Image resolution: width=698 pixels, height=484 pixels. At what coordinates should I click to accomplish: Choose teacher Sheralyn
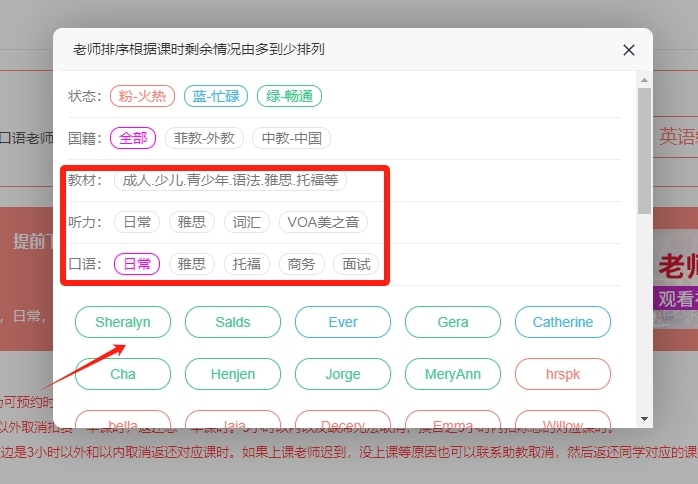tap(123, 322)
